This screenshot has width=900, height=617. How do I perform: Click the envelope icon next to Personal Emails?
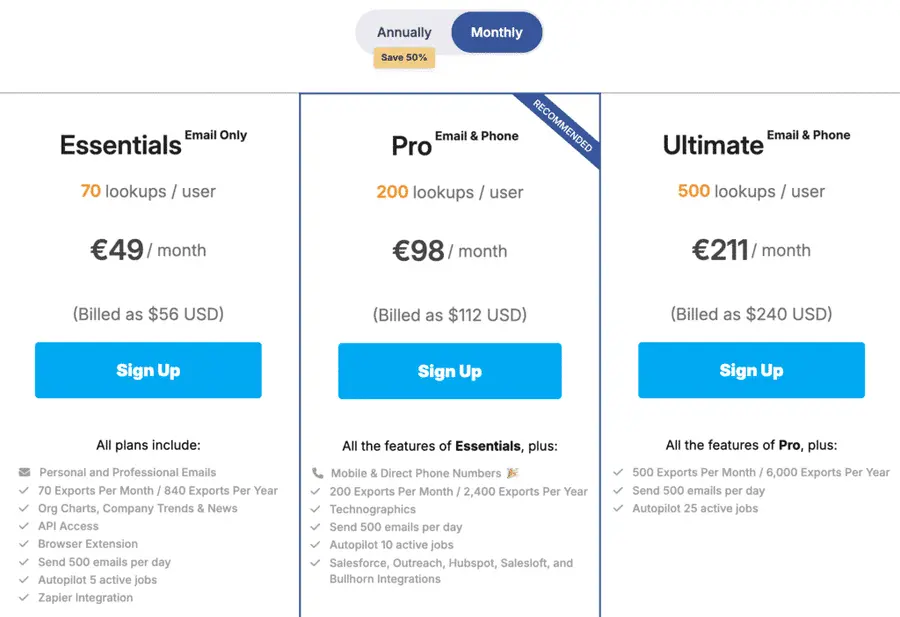tap(25, 472)
